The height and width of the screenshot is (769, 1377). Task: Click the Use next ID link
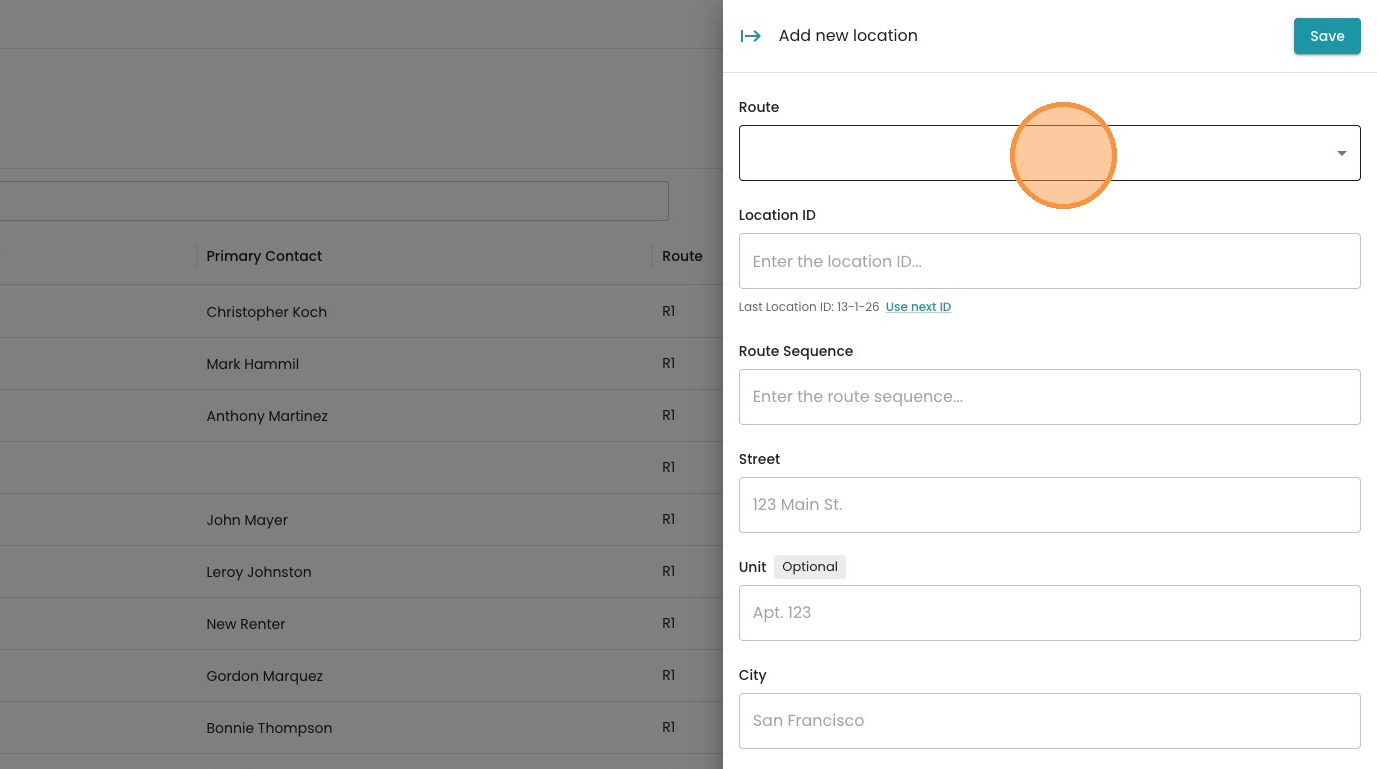pyautogui.click(x=918, y=307)
